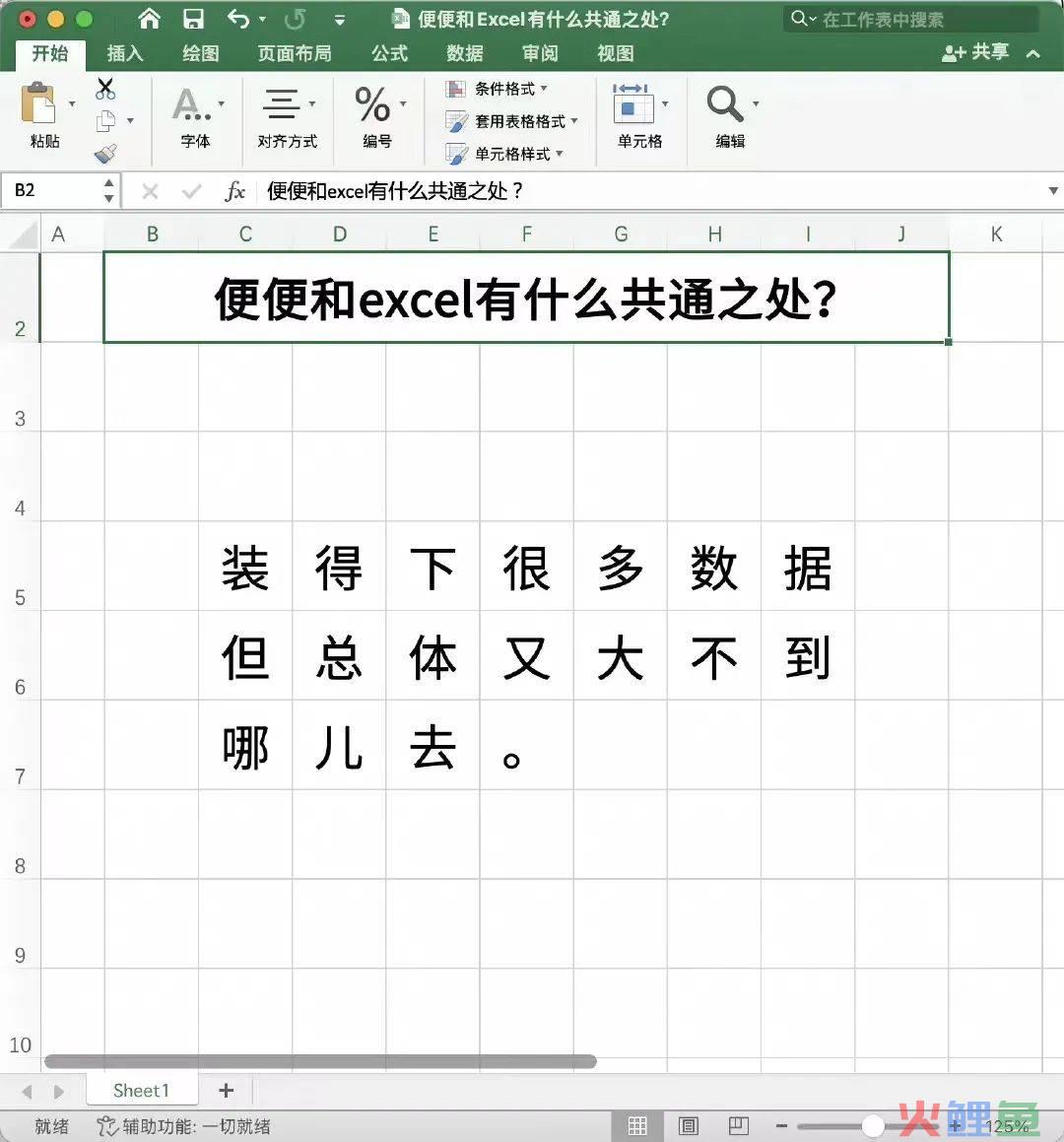1064x1142 pixels.
Task: Select the merged title cell B2
Action: click(526, 298)
